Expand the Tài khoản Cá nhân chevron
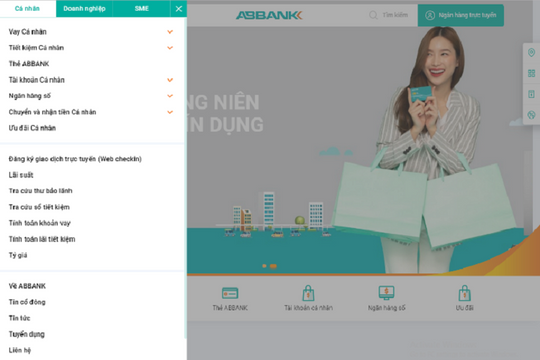 [x=170, y=80]
